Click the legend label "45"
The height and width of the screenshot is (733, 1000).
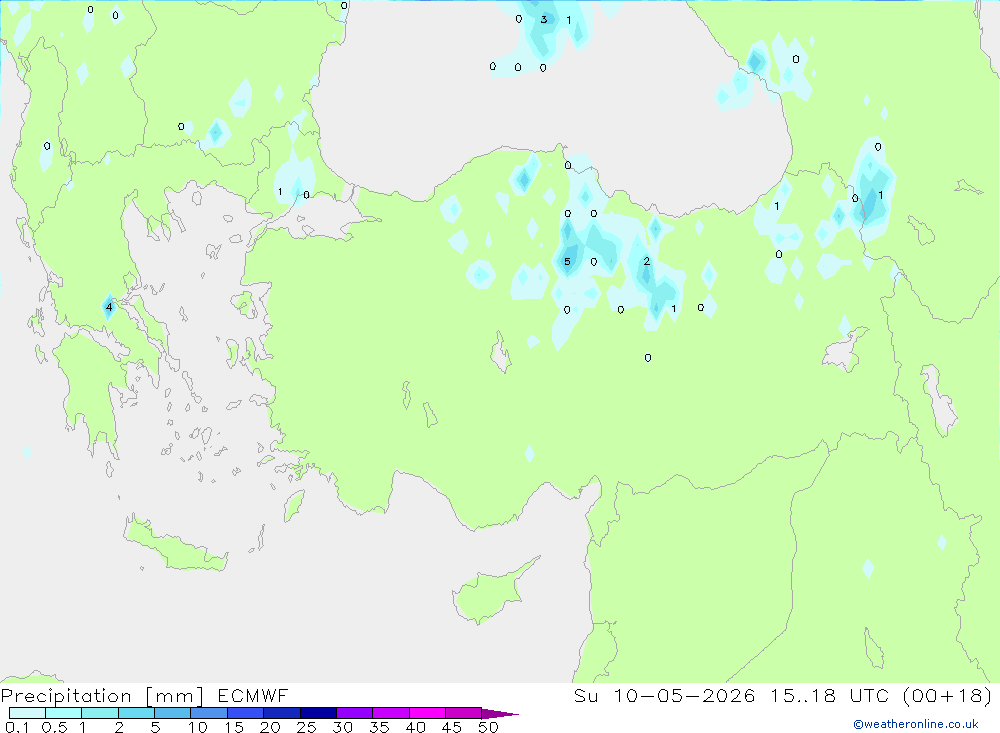(x=452, y=727)
